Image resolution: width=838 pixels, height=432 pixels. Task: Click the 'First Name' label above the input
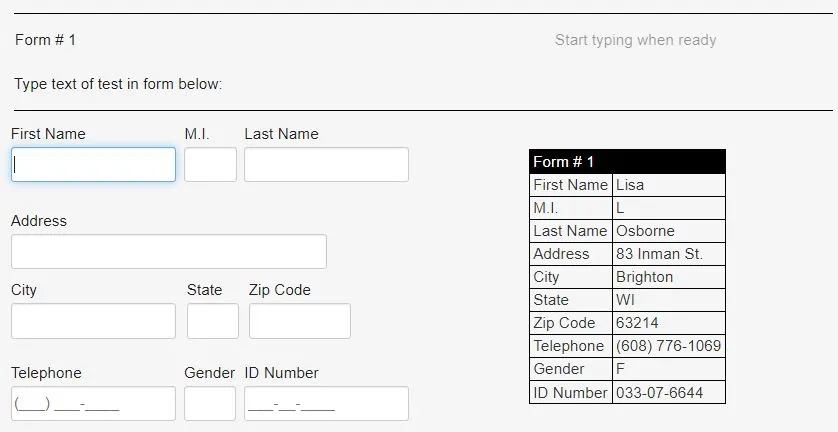(48, 134)
